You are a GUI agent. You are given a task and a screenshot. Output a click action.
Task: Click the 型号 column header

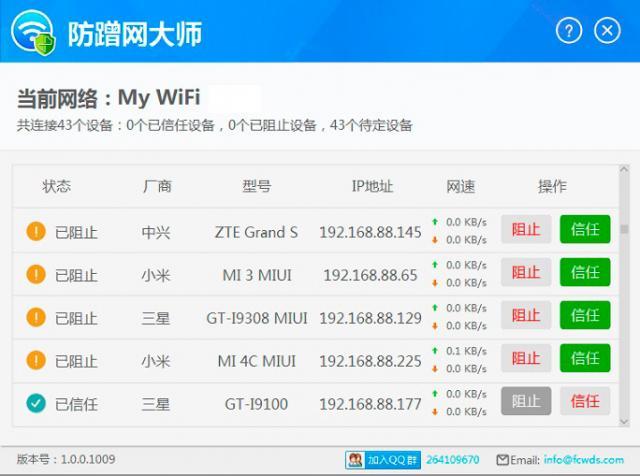coord(256,186)
